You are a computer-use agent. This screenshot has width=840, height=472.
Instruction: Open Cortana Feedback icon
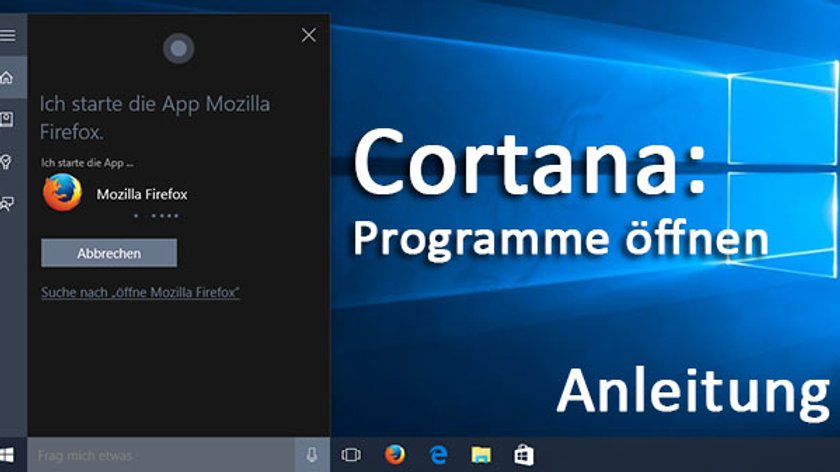coord(7,204)
